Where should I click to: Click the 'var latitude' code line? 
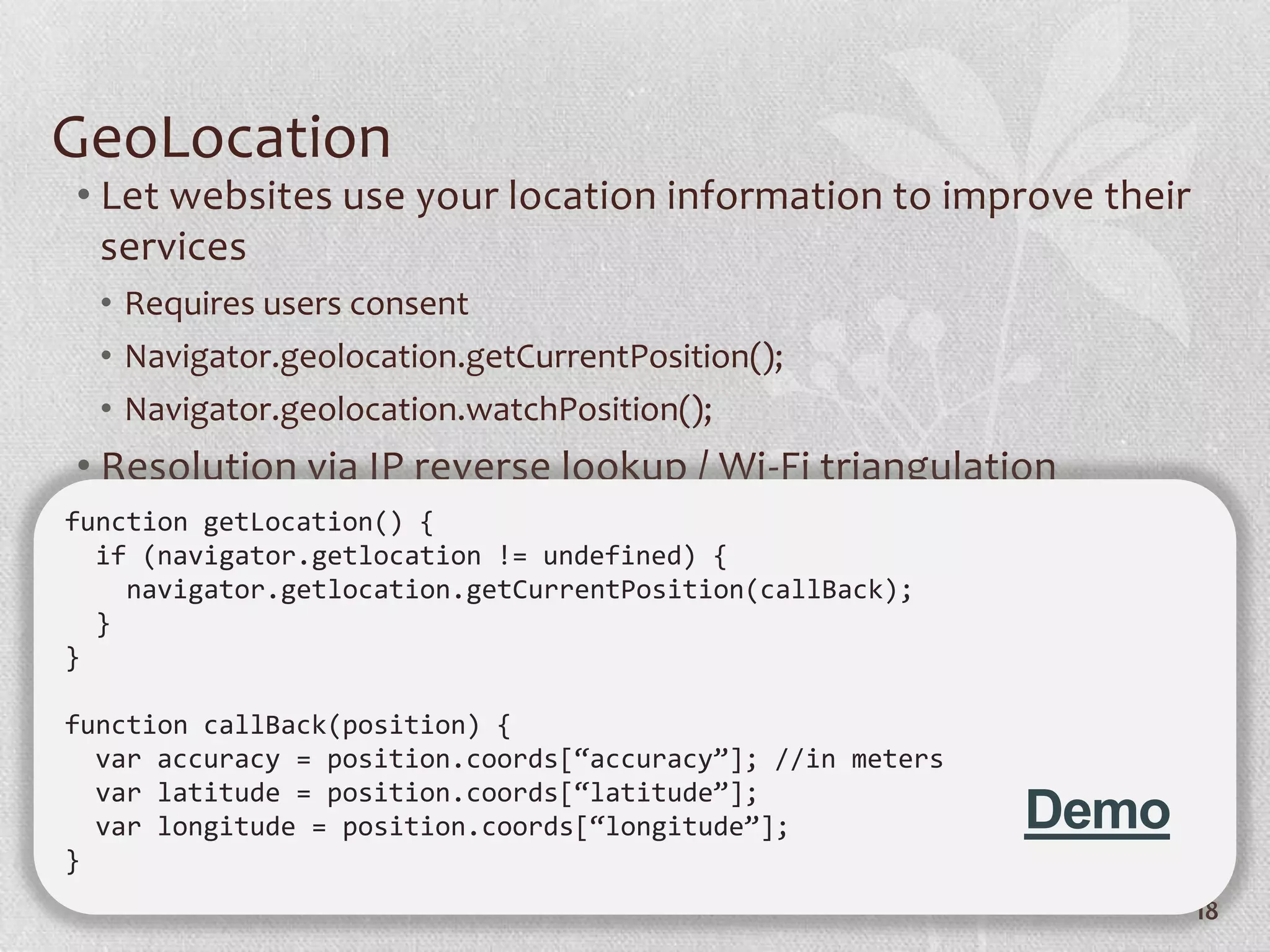(425, 793)
